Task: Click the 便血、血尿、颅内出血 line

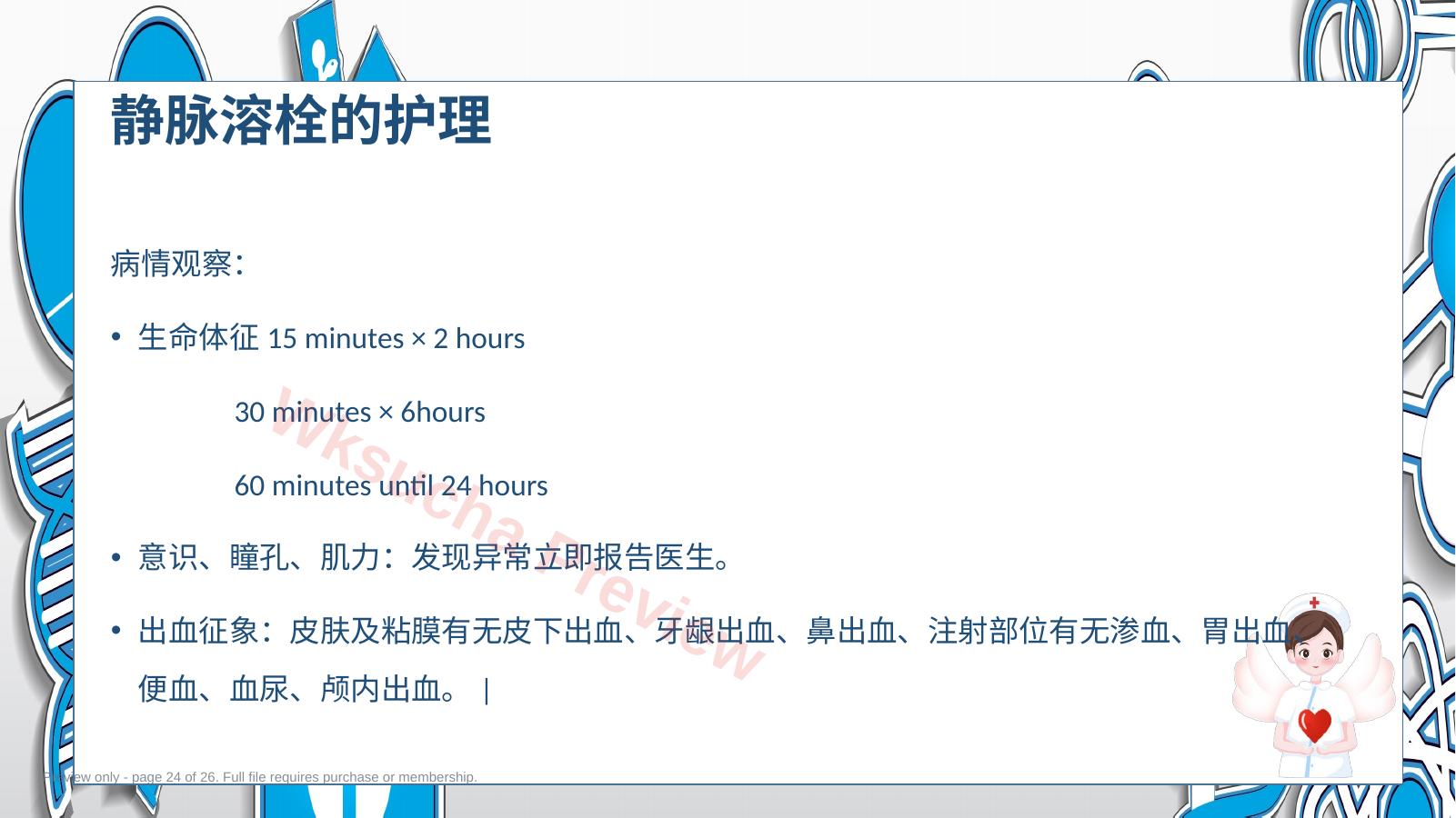Action: [x=298, y=689]
